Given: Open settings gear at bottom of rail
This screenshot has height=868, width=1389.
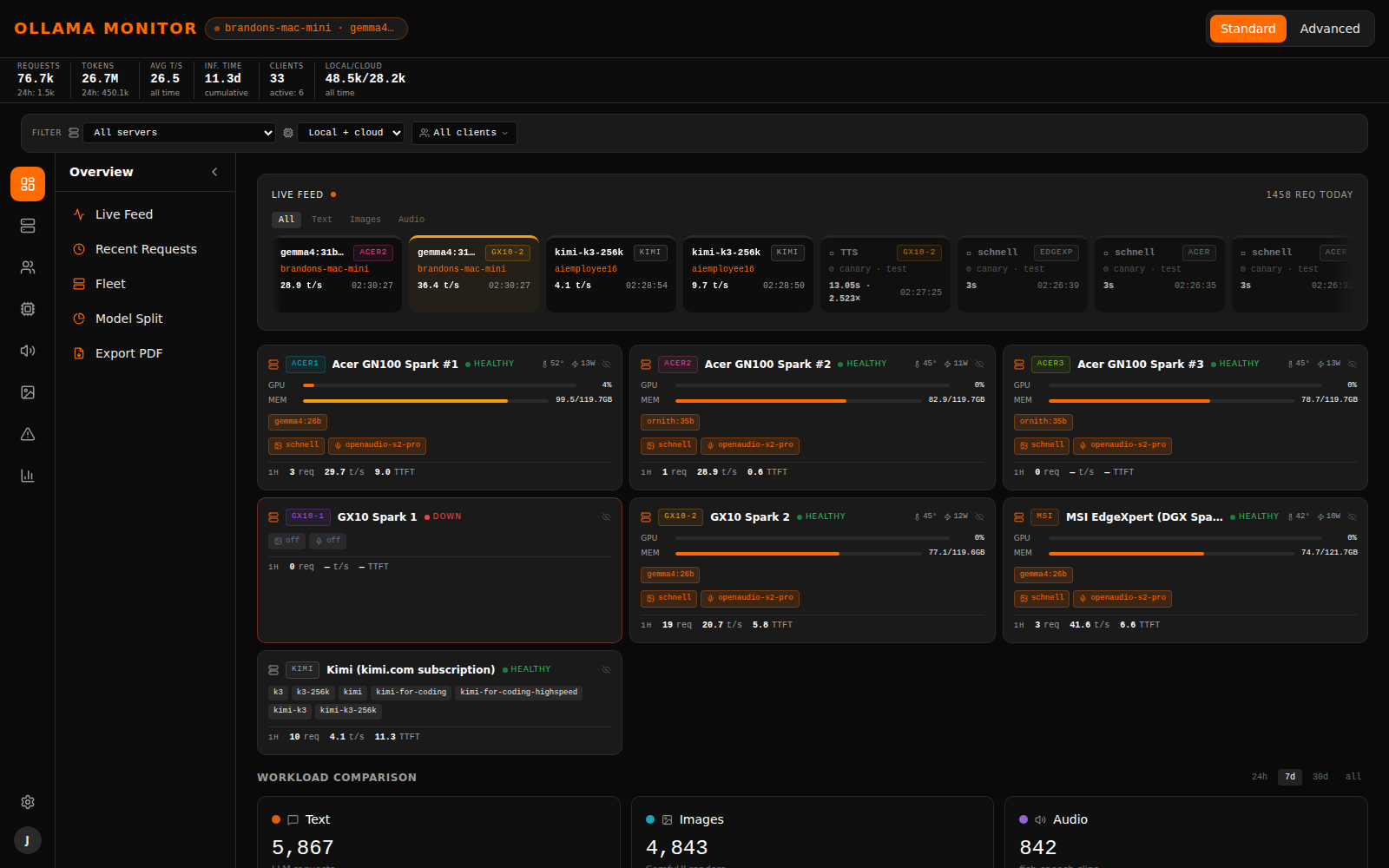Looking at the screenshot, I should tap(28, 802).
